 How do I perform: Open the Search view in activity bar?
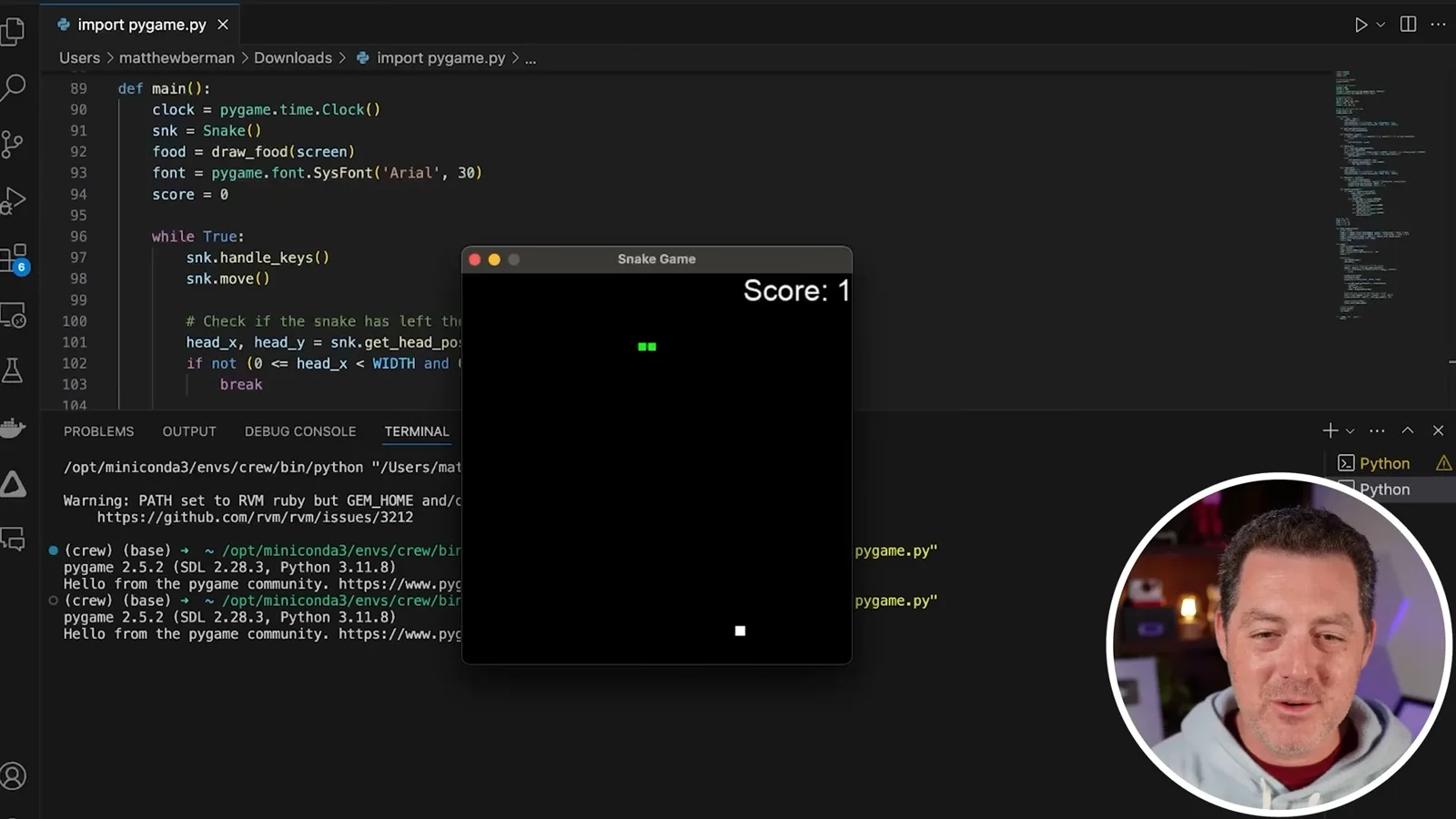(x=13, y=87)
